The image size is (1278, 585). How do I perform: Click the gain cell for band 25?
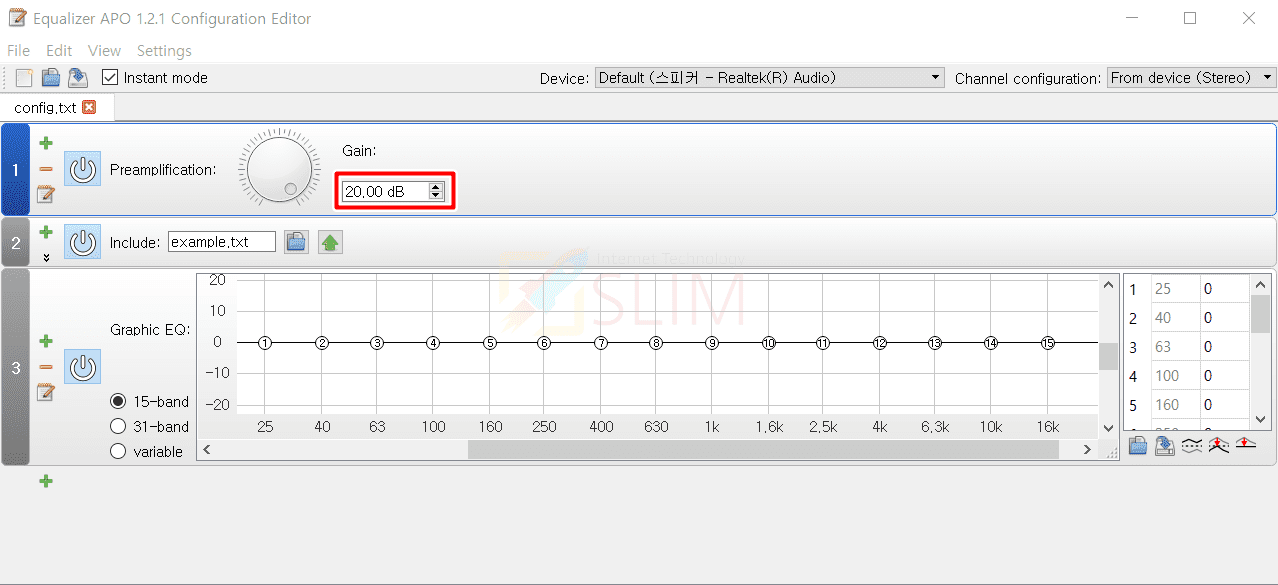[x=1224, y=289]
